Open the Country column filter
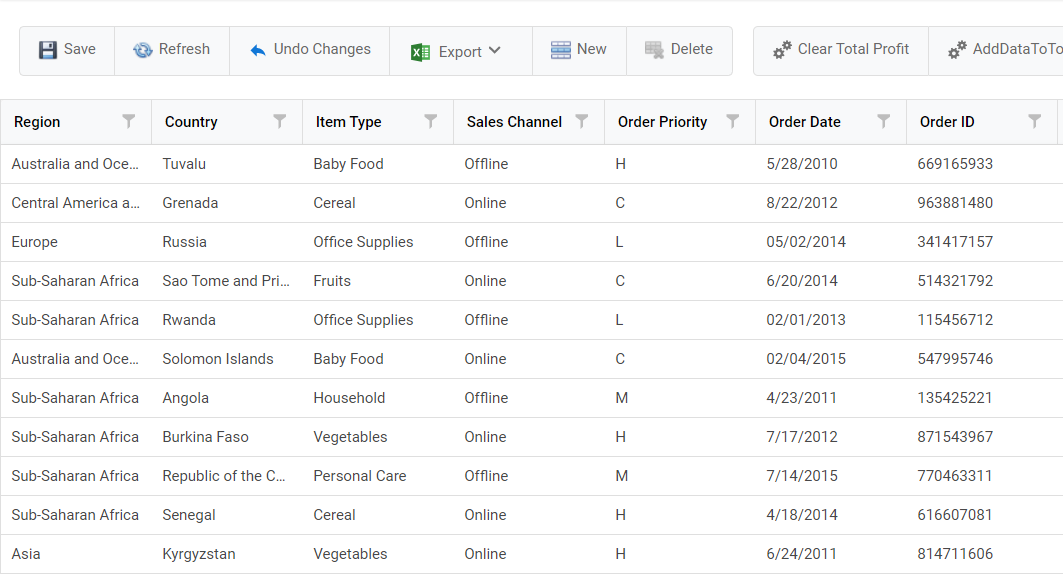 click(x=279, y=121)
